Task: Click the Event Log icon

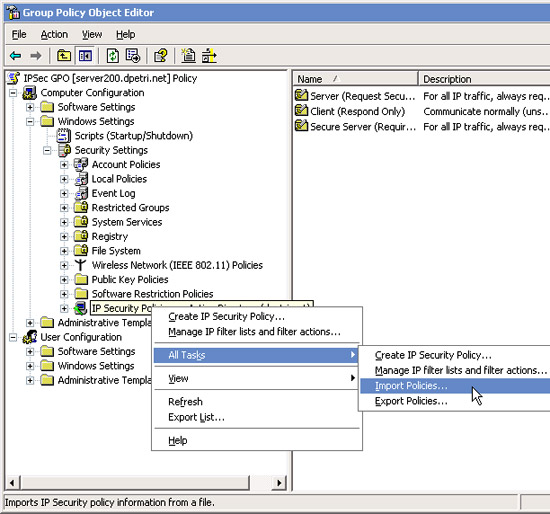Action: coord(81,193)
